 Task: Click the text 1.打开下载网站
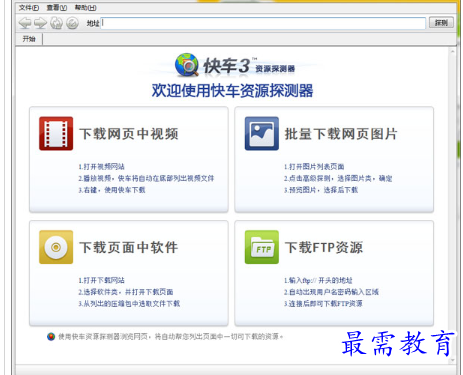pos(101,280)
